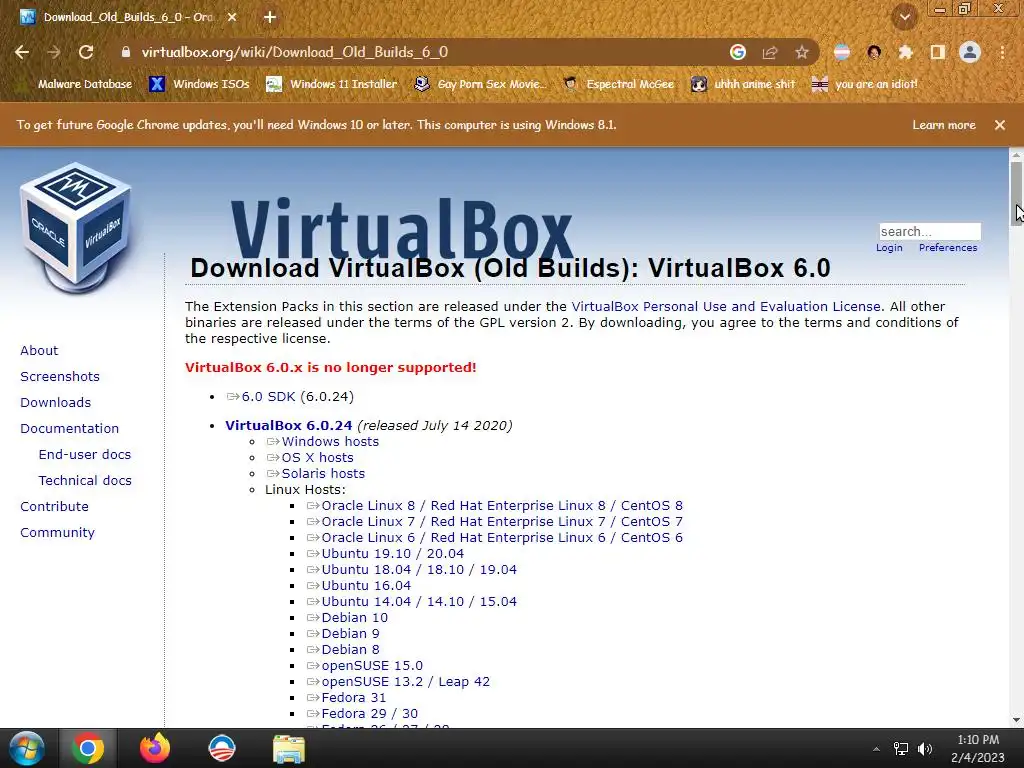Bookmark this page with the star icon
This screenshot has width=1024, height=768.
pos(802,52)
